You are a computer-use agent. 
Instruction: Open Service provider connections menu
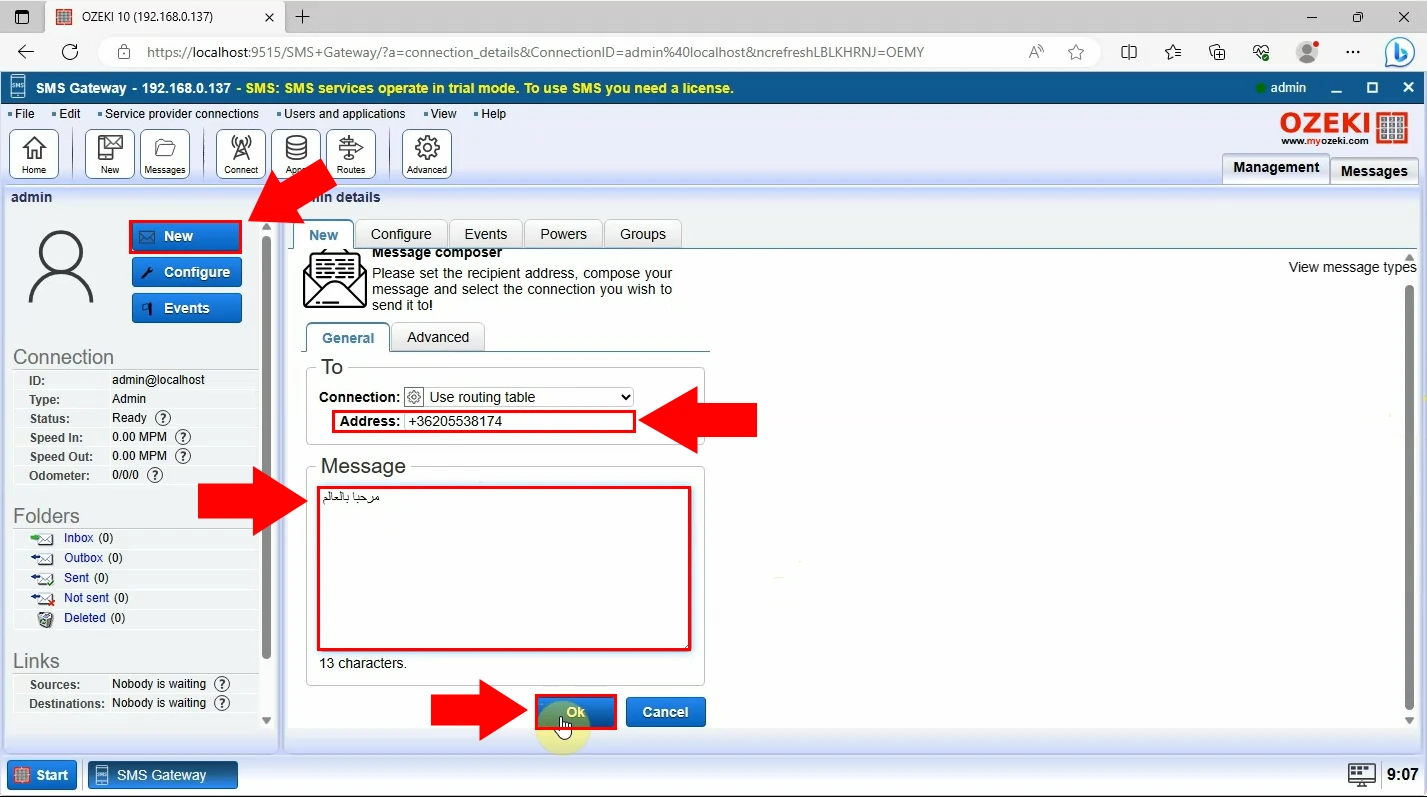tap(181, 114)
